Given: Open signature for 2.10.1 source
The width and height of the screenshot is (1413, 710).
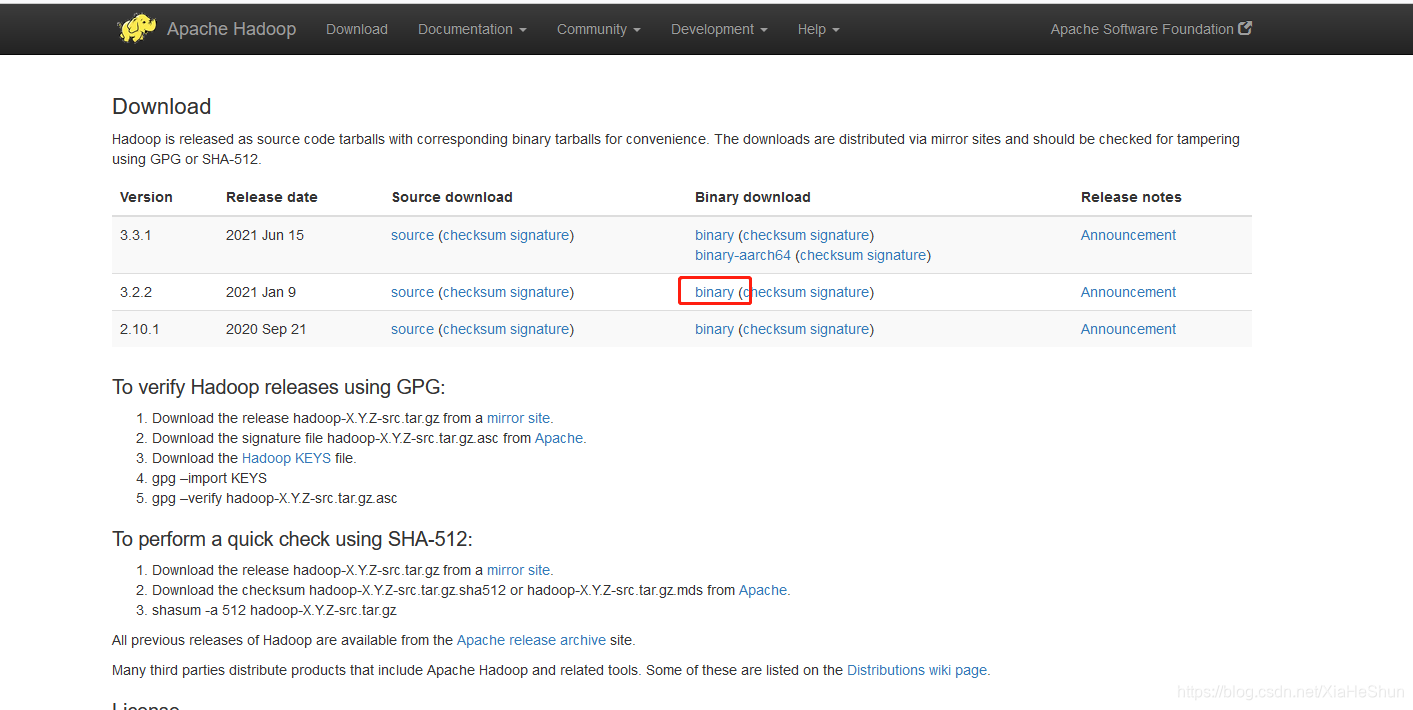Looking at the screenshot, I should pyautogui.click(x=539, y=329).
